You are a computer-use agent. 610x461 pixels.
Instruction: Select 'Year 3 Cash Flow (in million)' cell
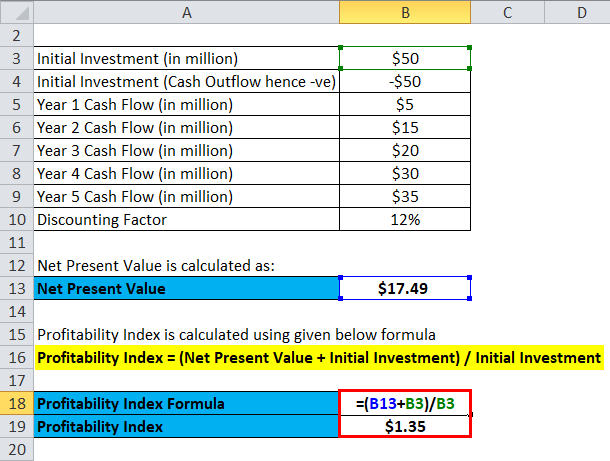tap(186, 150)
